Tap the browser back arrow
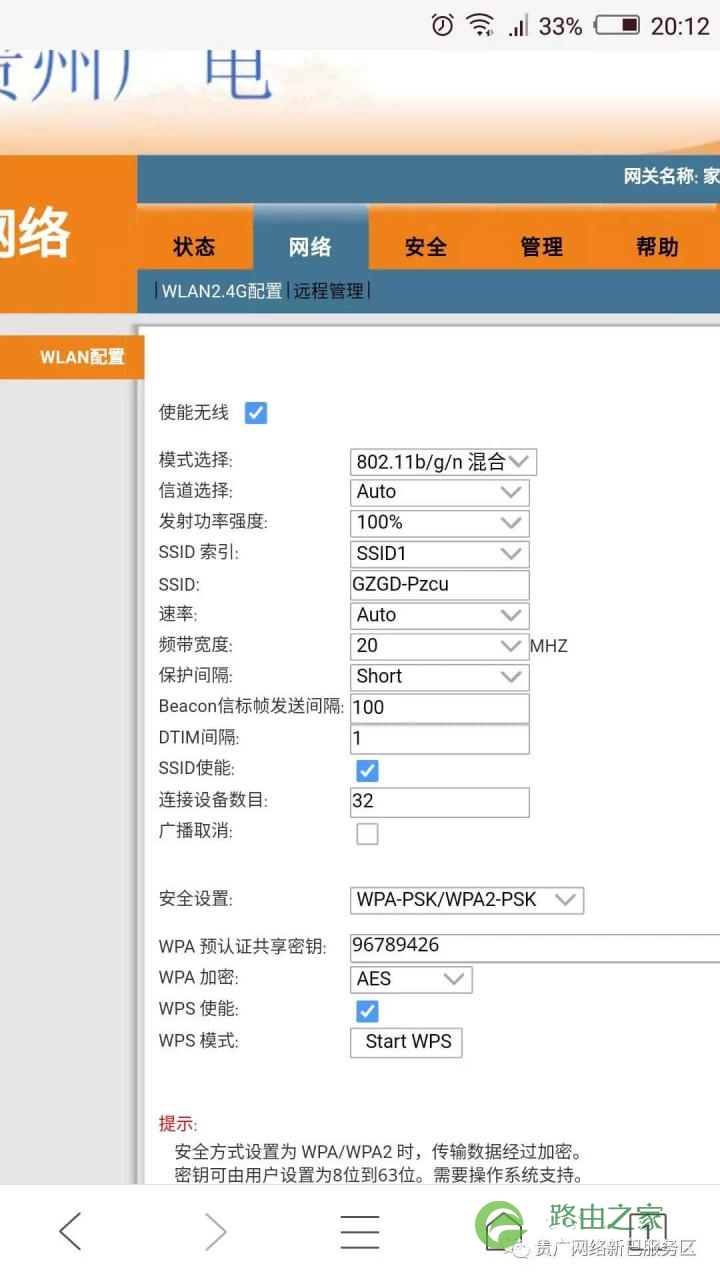The height and width of the screenshot is (1280, 720). pyautogui.click(x=70, y=1231)
